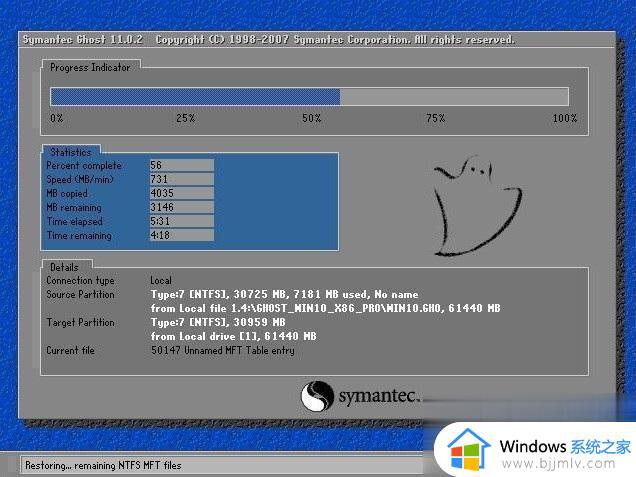Click the 'Connection type' label

pos(80,280)
